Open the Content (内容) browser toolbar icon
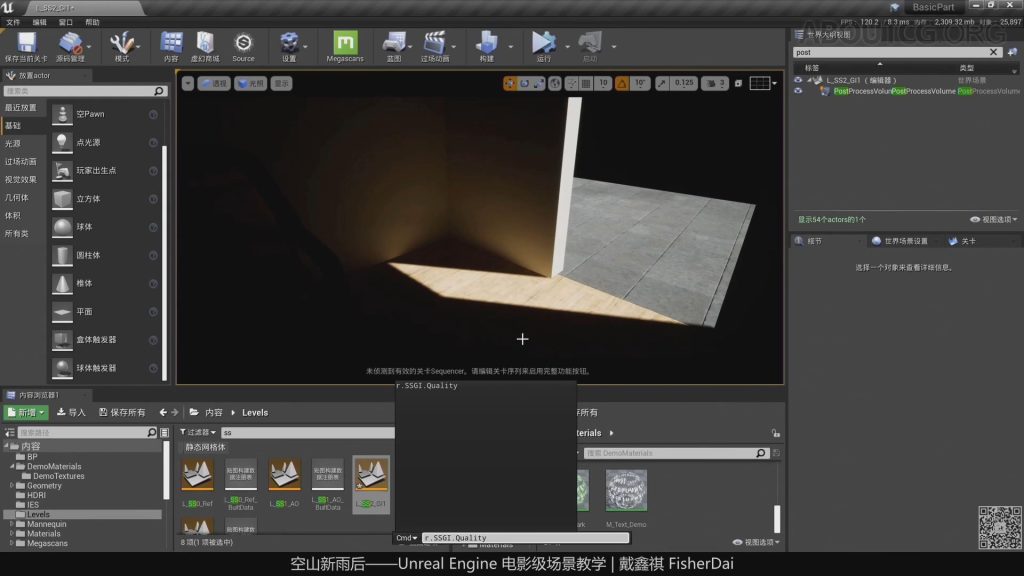 tap(171, 42)
